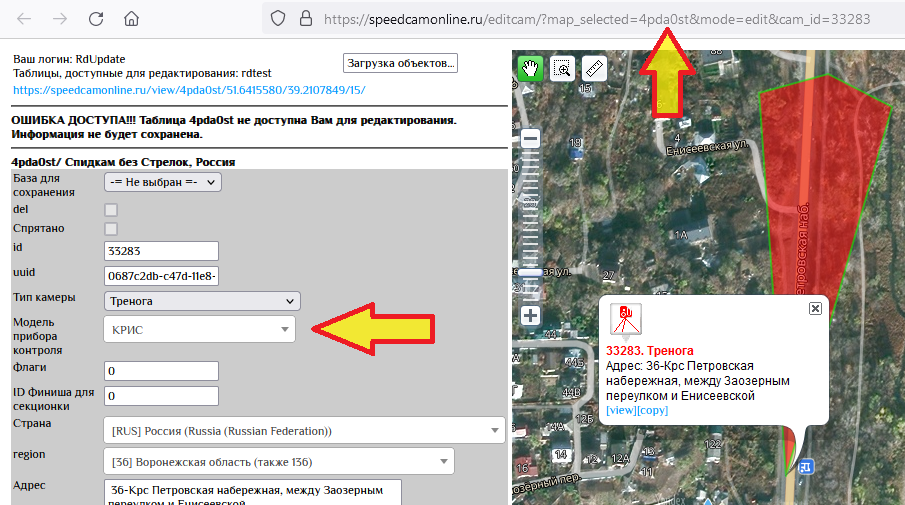This screenshot has width=905, height=505.
Task: Expand the Модель прибора контроля dropdown
Action: coord(199,329)
